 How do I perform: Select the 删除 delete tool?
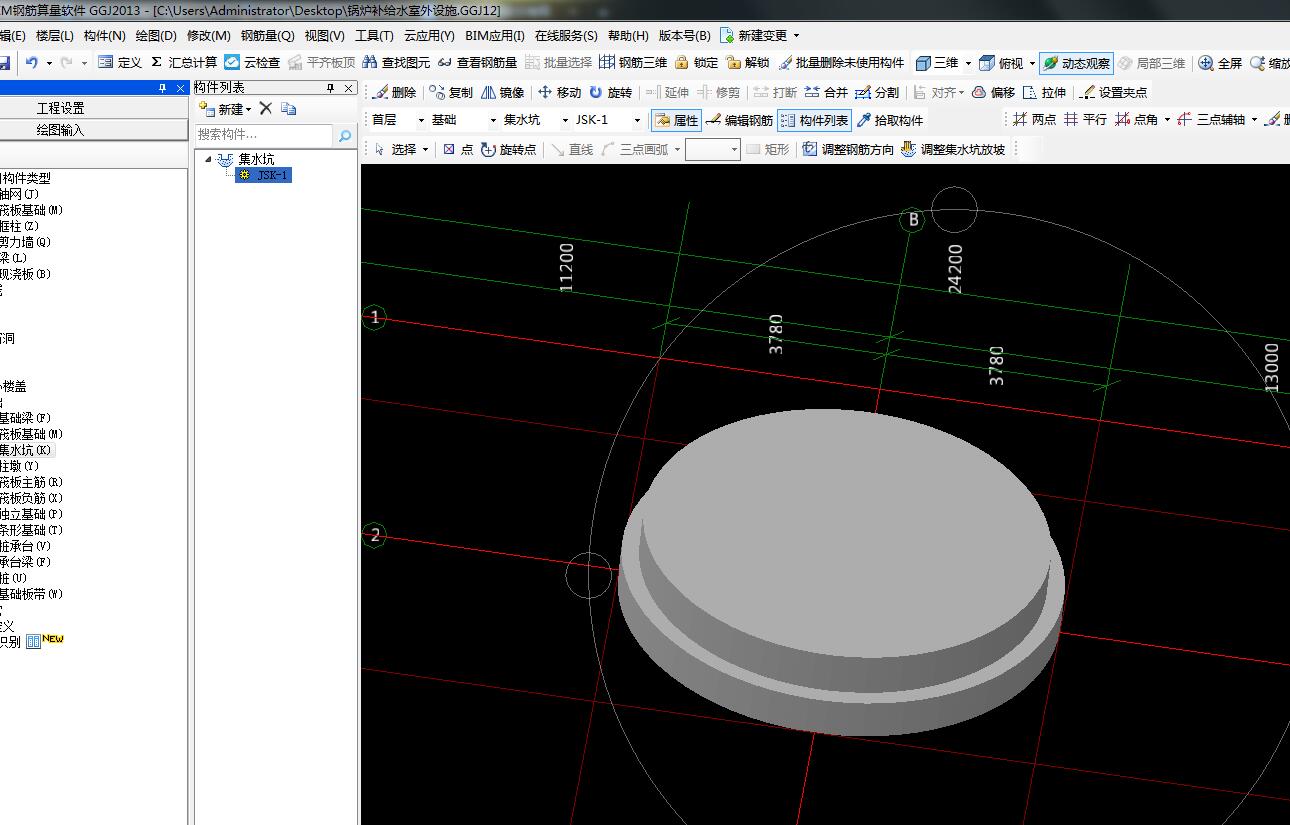tap(394, 92)
